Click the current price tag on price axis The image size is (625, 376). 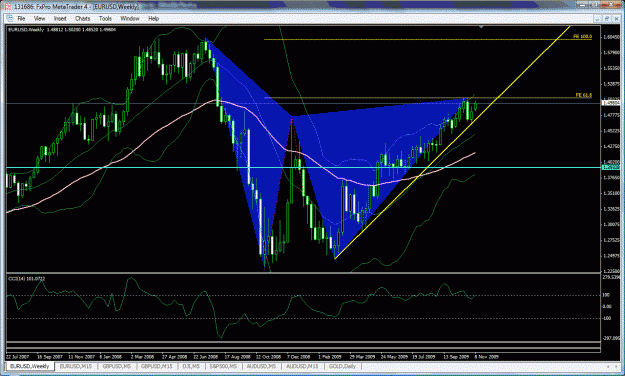tap(611, 103)
